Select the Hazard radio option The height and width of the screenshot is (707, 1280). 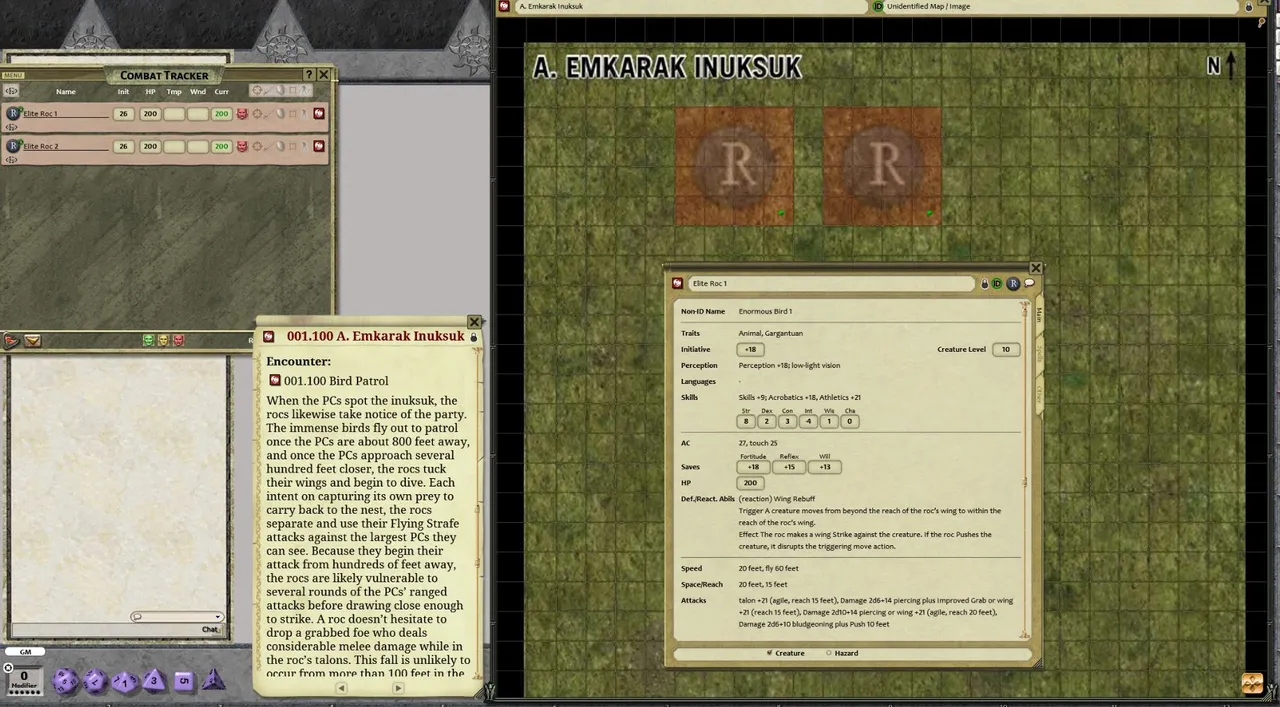coord(843,653)
